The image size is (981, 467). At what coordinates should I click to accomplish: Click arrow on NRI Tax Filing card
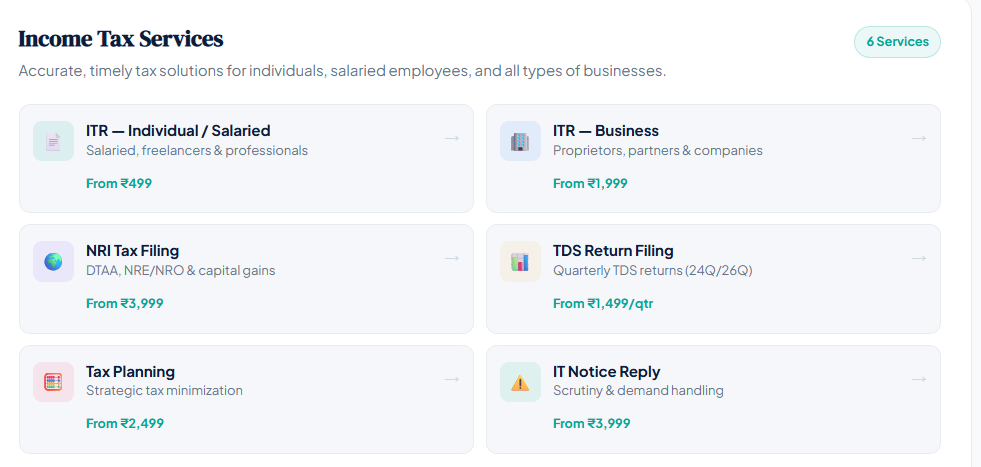click(452, 258)
